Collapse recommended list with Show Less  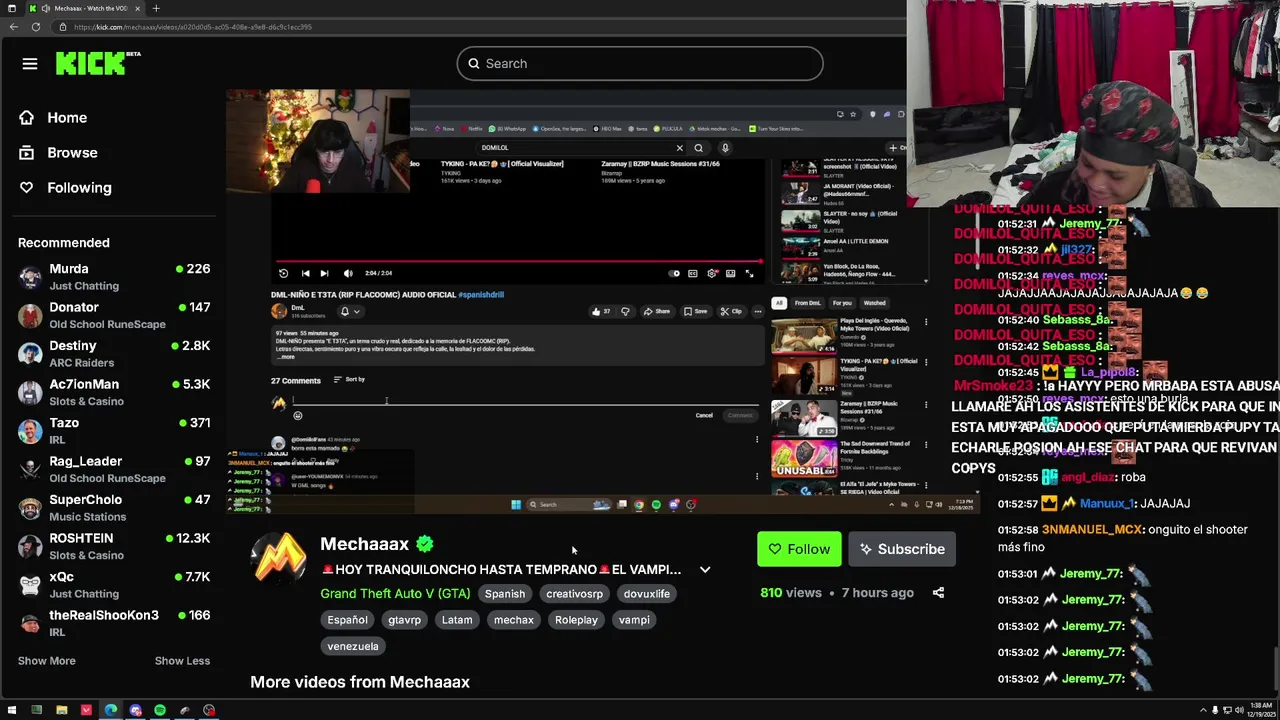182,661
